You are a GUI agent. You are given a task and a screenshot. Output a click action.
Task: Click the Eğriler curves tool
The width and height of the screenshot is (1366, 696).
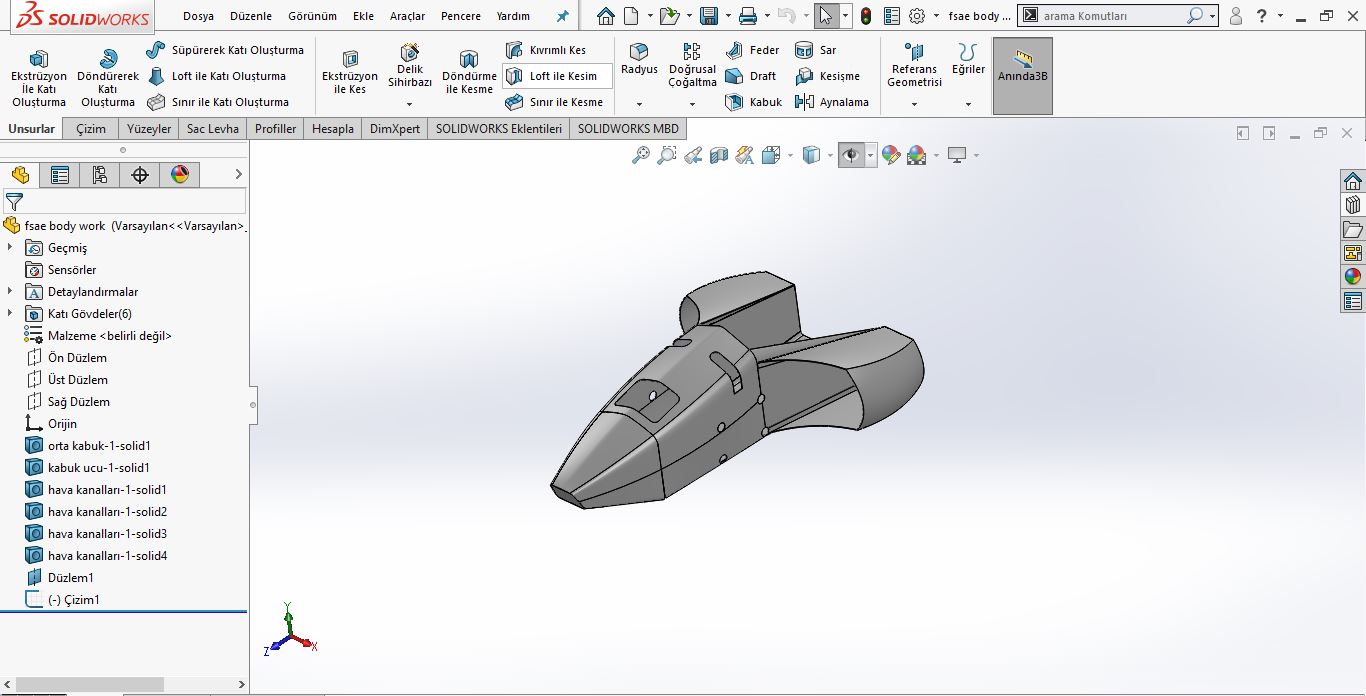click(x=968, y=60)
